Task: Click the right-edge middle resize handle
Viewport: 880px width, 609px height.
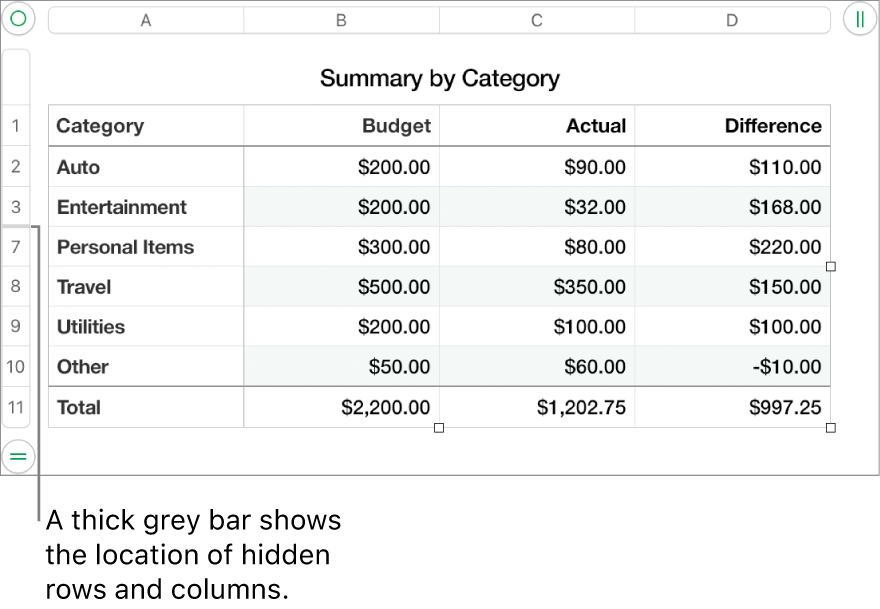Action: (831, 267)
